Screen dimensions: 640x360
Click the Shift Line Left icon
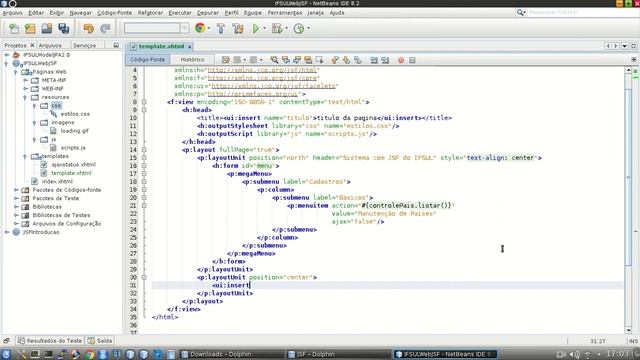click(x=374, y=60)
